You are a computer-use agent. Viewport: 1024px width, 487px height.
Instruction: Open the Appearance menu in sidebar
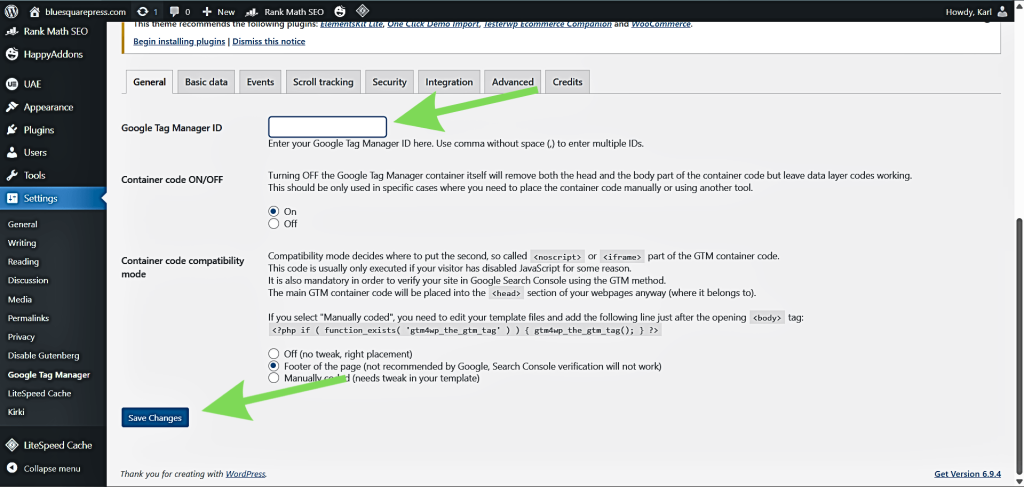click(x=48, y=107)
